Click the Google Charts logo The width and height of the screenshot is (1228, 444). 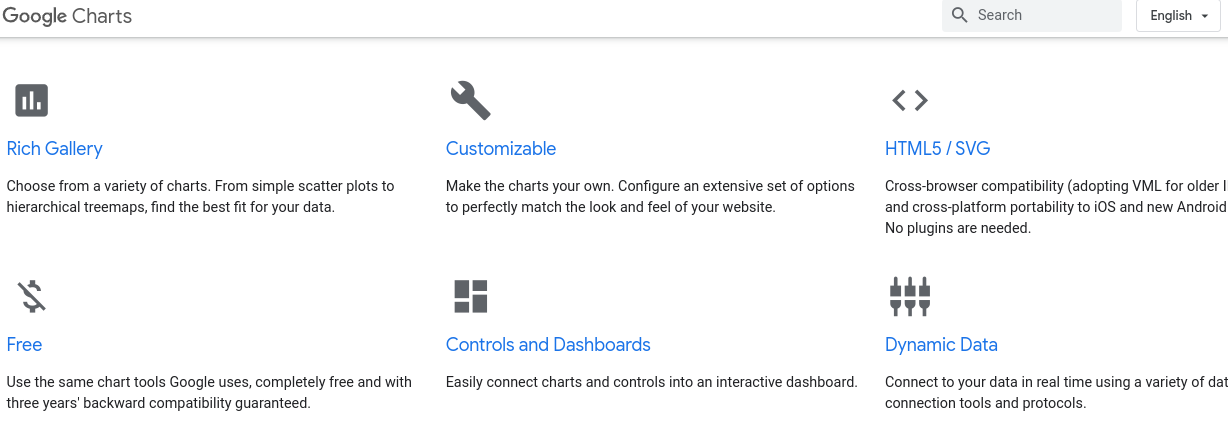67,16
